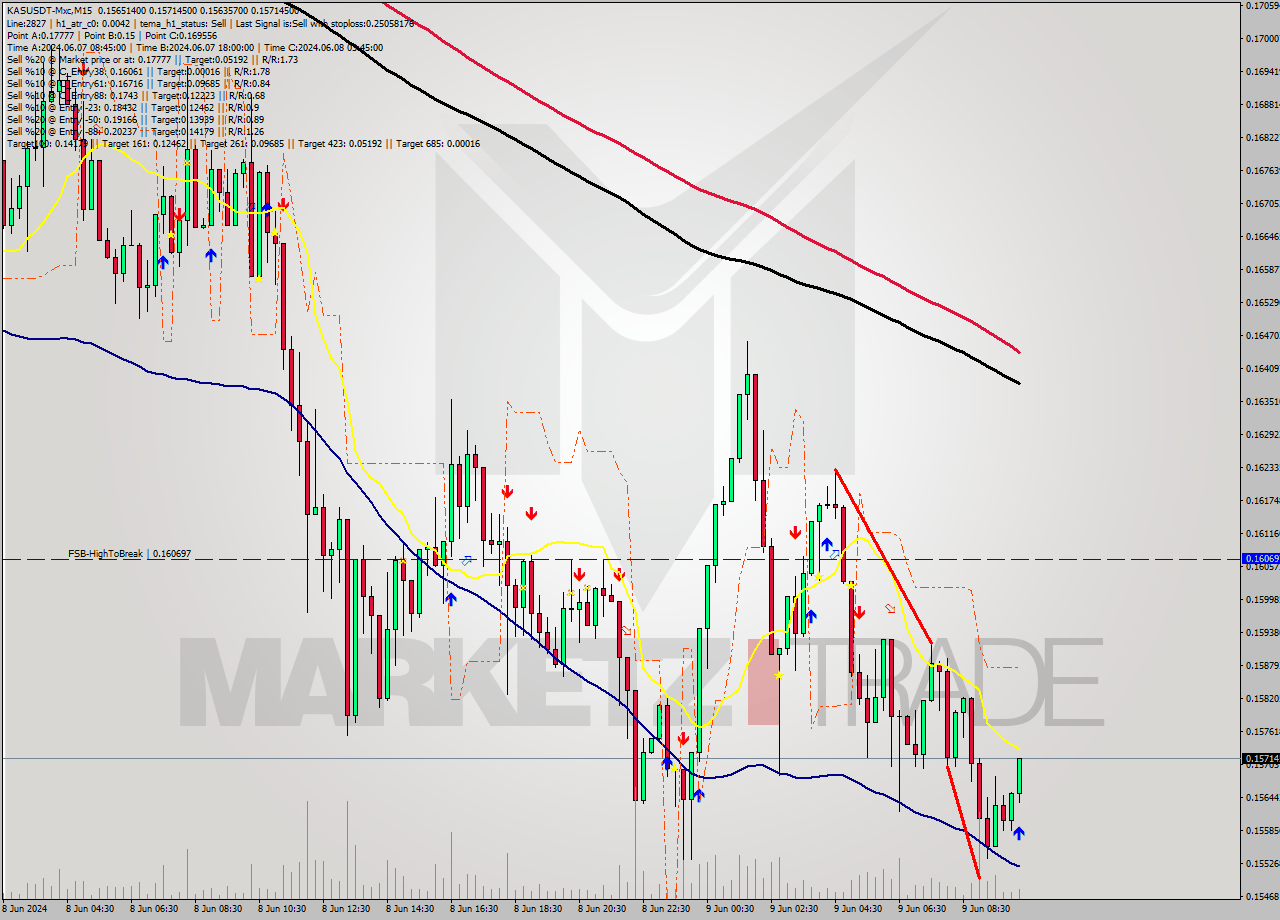
Task: Click the '9 Jun 00:30' time label
Action: [729, 909]
